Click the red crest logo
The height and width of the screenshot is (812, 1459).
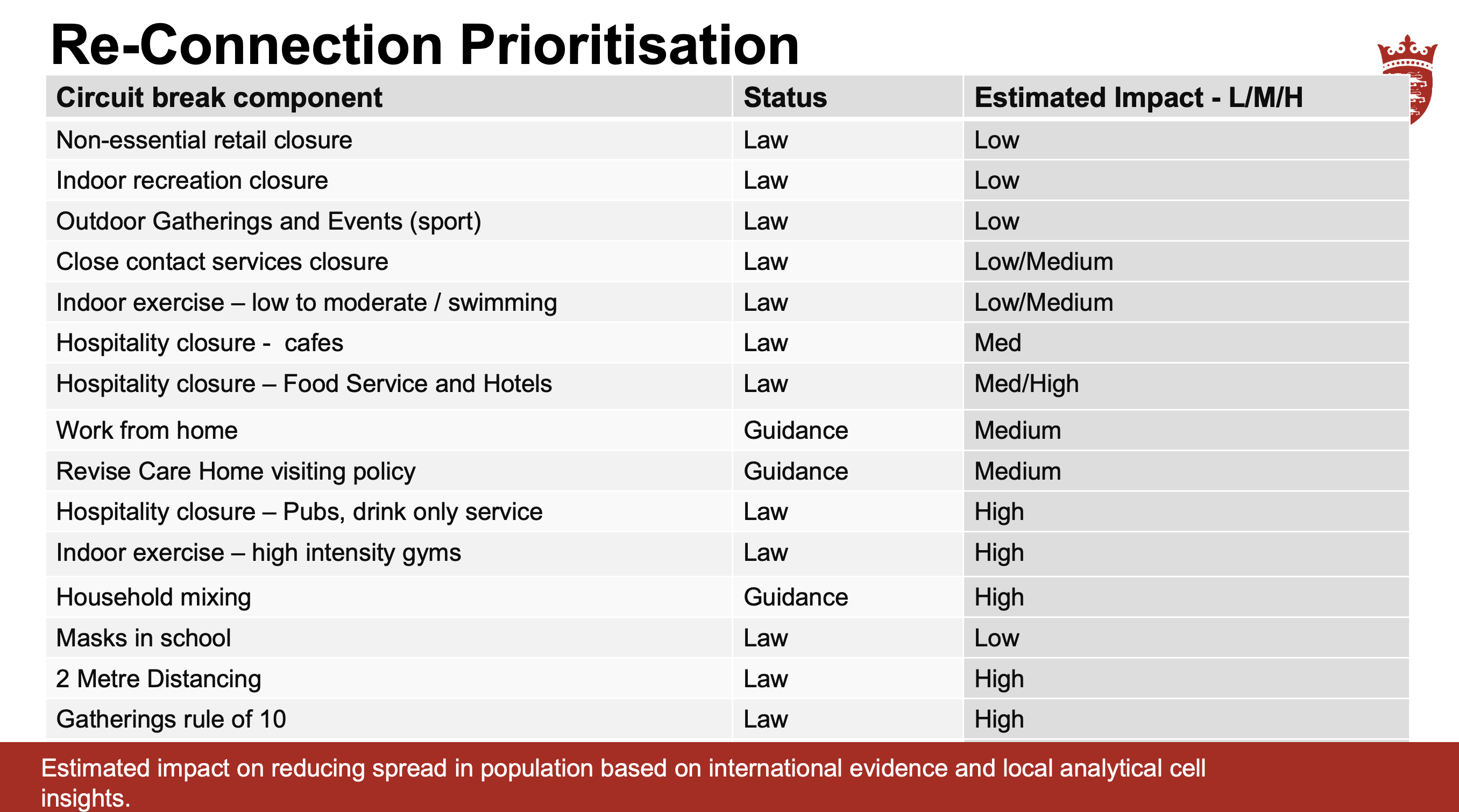[1407, 79]
